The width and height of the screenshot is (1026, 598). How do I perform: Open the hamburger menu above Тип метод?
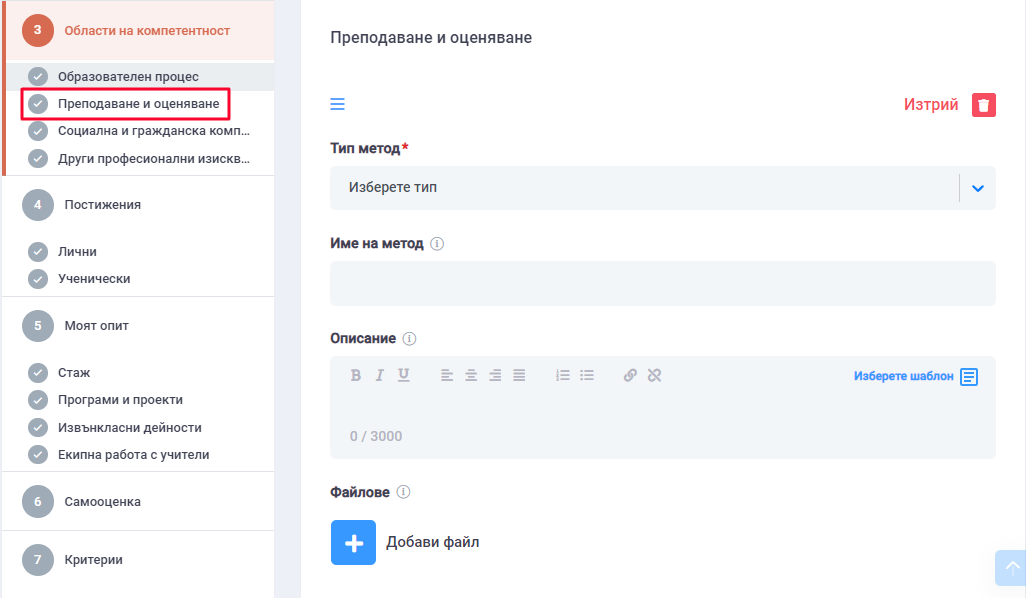[x=338, y=104]
